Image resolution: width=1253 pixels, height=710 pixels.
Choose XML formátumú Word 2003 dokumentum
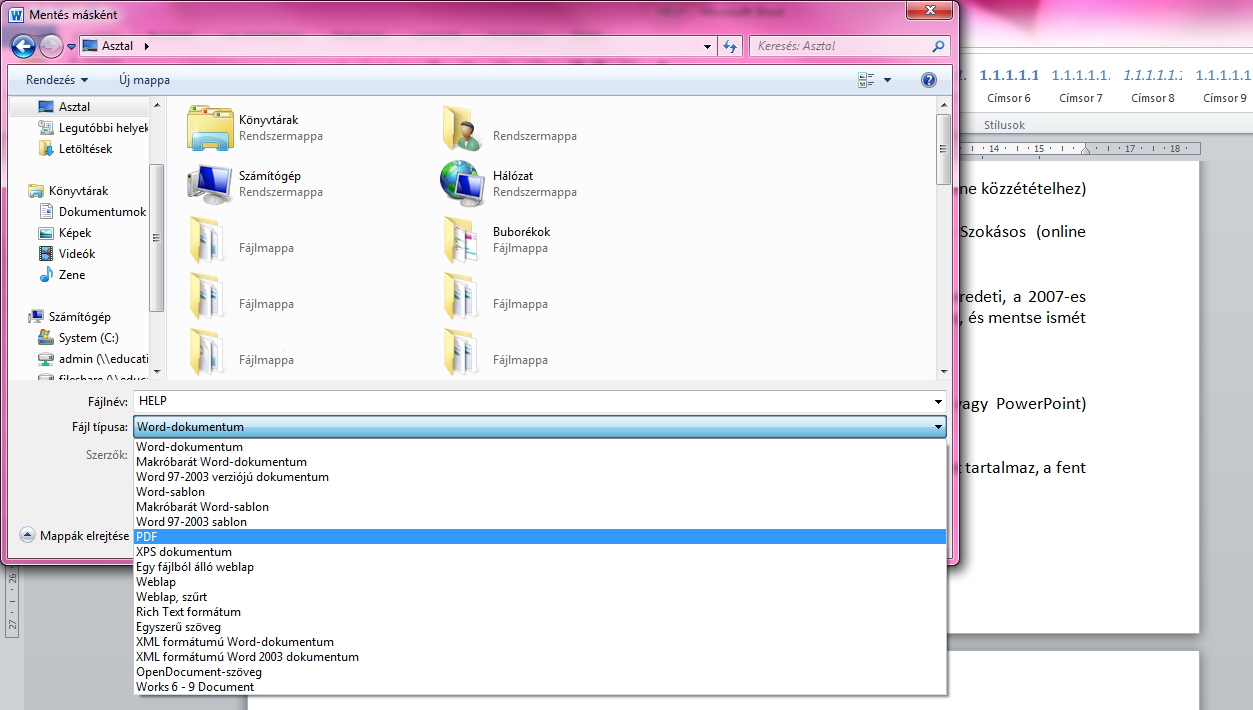(x=540, y=657)
